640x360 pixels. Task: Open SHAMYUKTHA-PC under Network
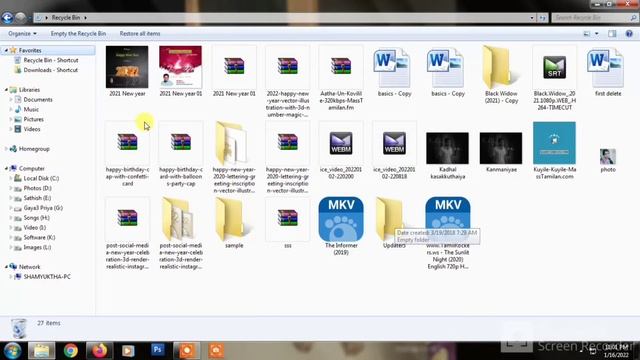[x=47, y=276]
